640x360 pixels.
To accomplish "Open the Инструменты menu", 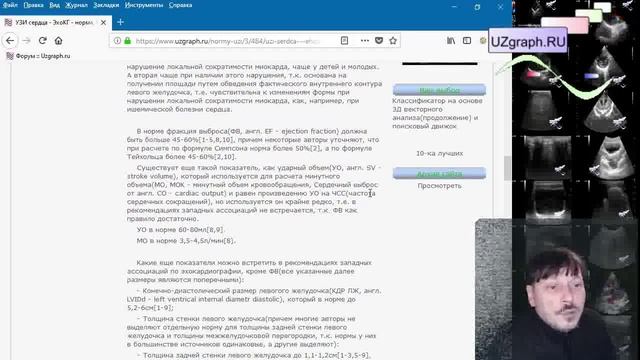I will tap(144, 5).
